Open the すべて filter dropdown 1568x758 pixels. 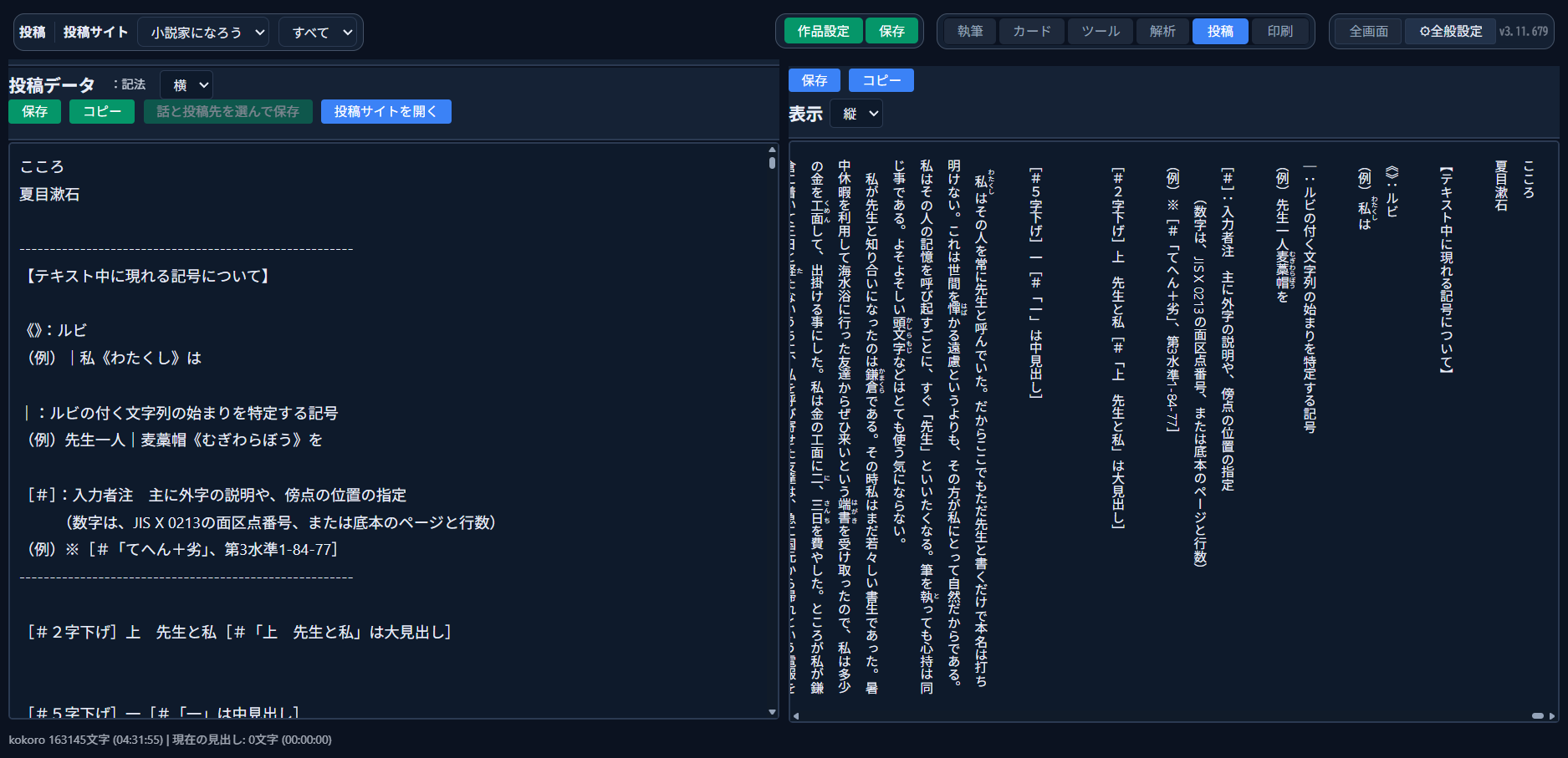click(x=318, y=33)
